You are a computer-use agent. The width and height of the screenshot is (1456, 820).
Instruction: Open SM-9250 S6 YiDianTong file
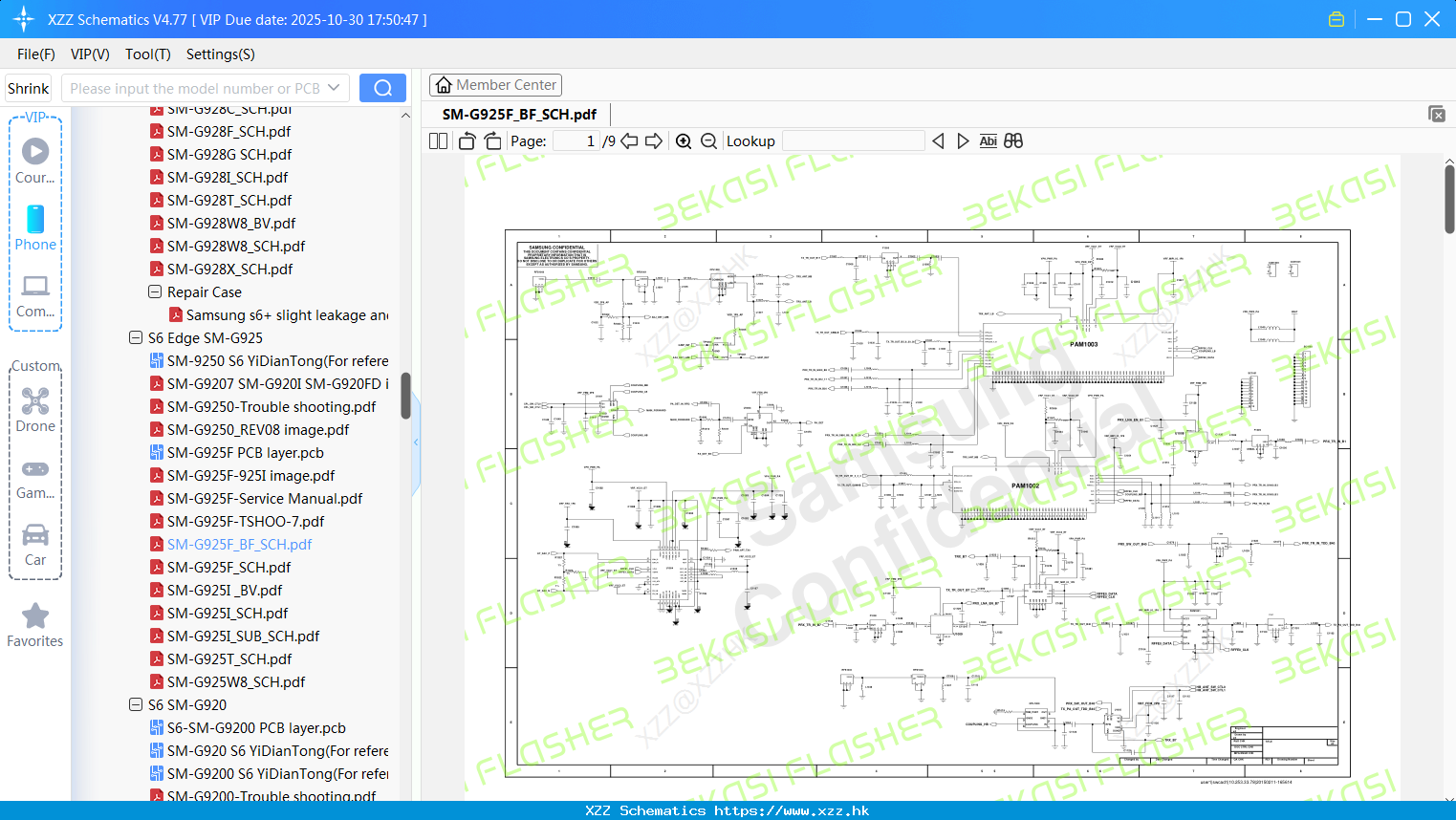pos(277,360)
